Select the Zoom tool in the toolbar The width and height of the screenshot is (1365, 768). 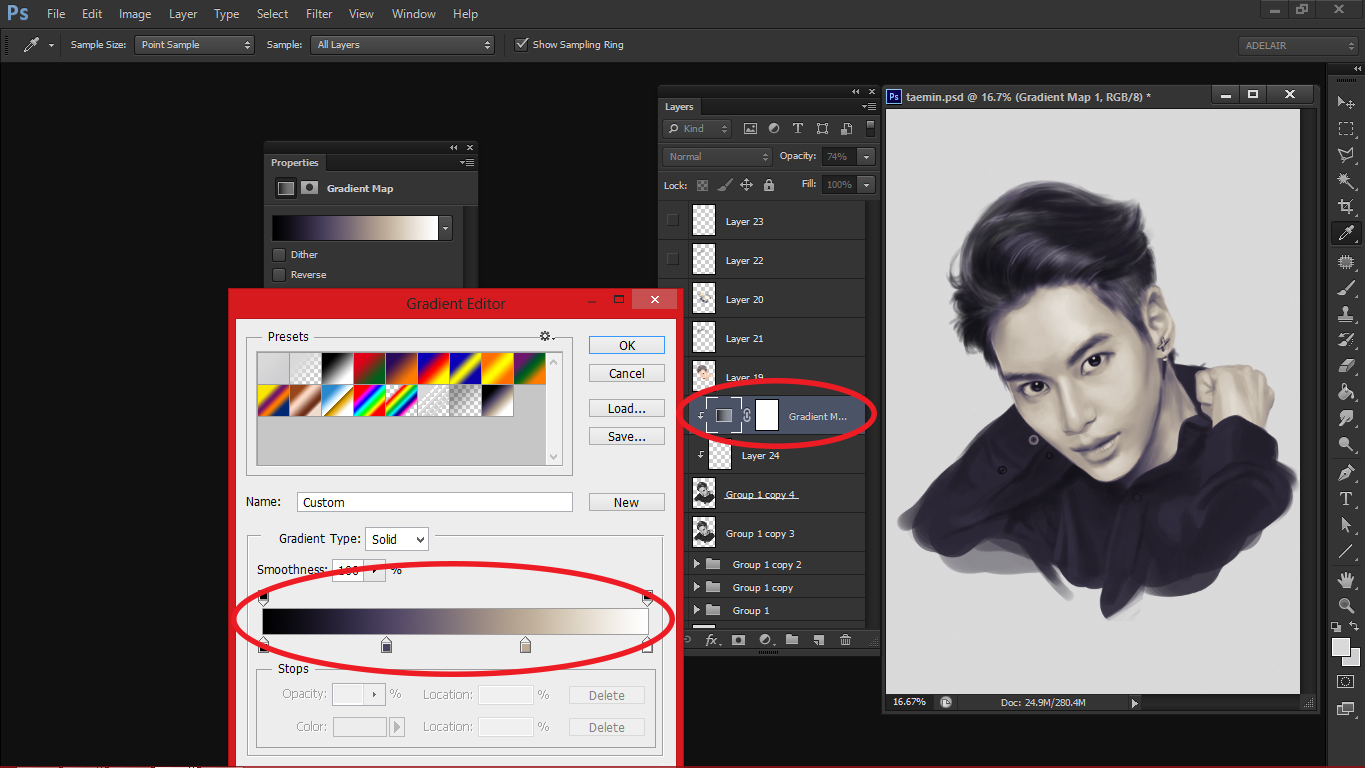pos(1346,605)
